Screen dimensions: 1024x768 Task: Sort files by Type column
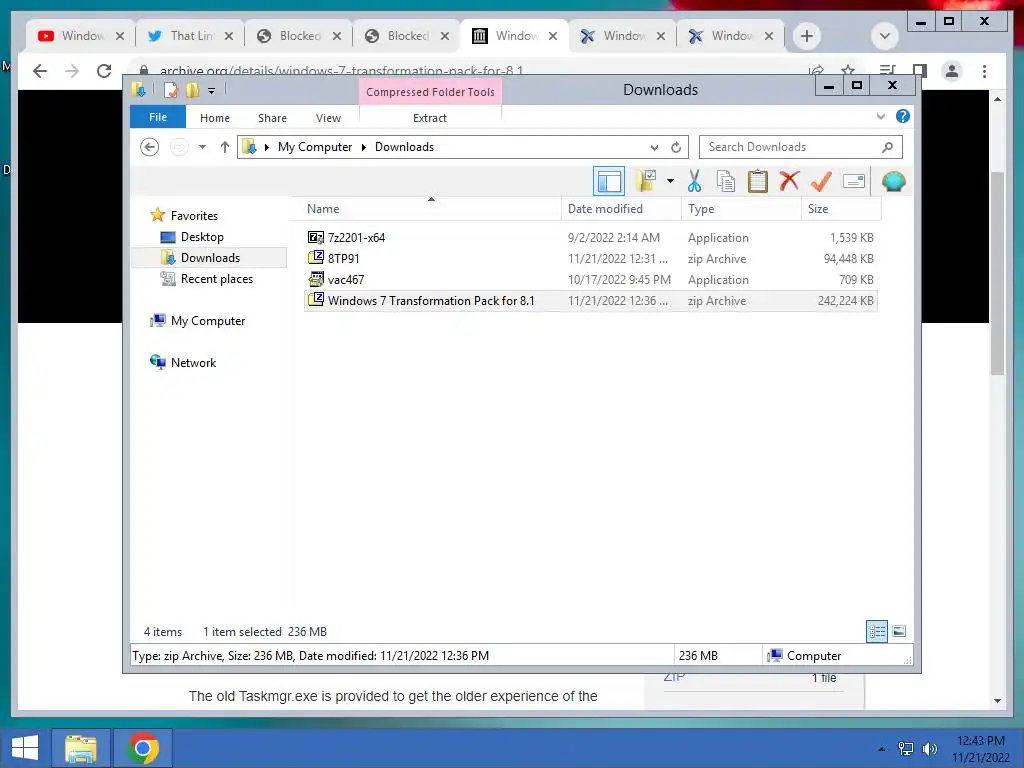tap(741, 209)
